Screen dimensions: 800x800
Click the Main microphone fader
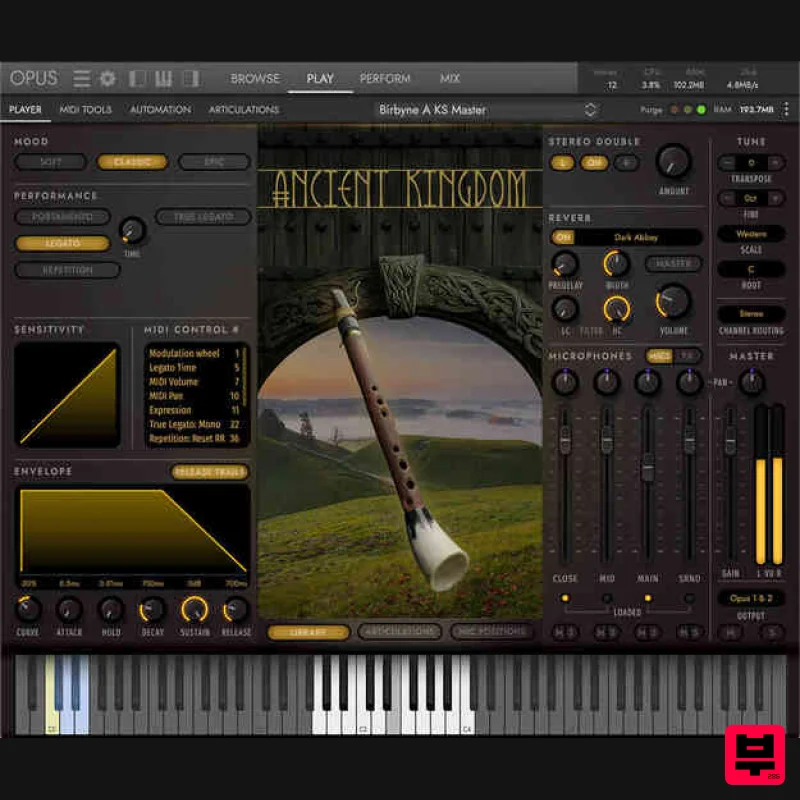tap(648, 467)
